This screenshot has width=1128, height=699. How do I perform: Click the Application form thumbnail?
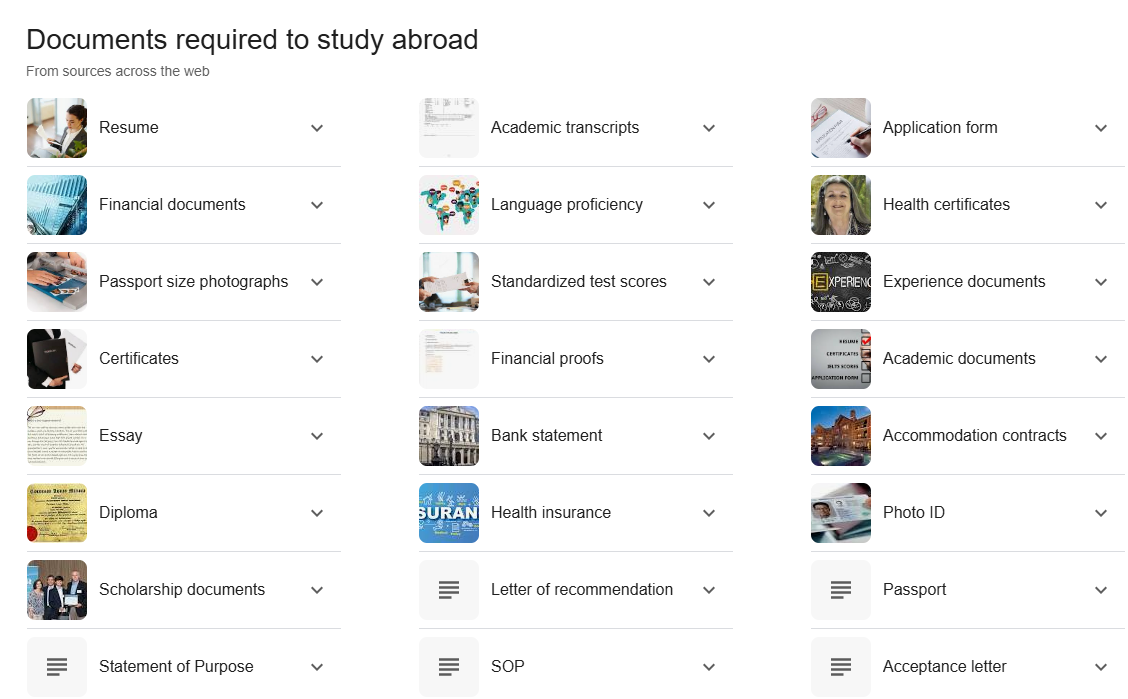click(x=841, y=128)
